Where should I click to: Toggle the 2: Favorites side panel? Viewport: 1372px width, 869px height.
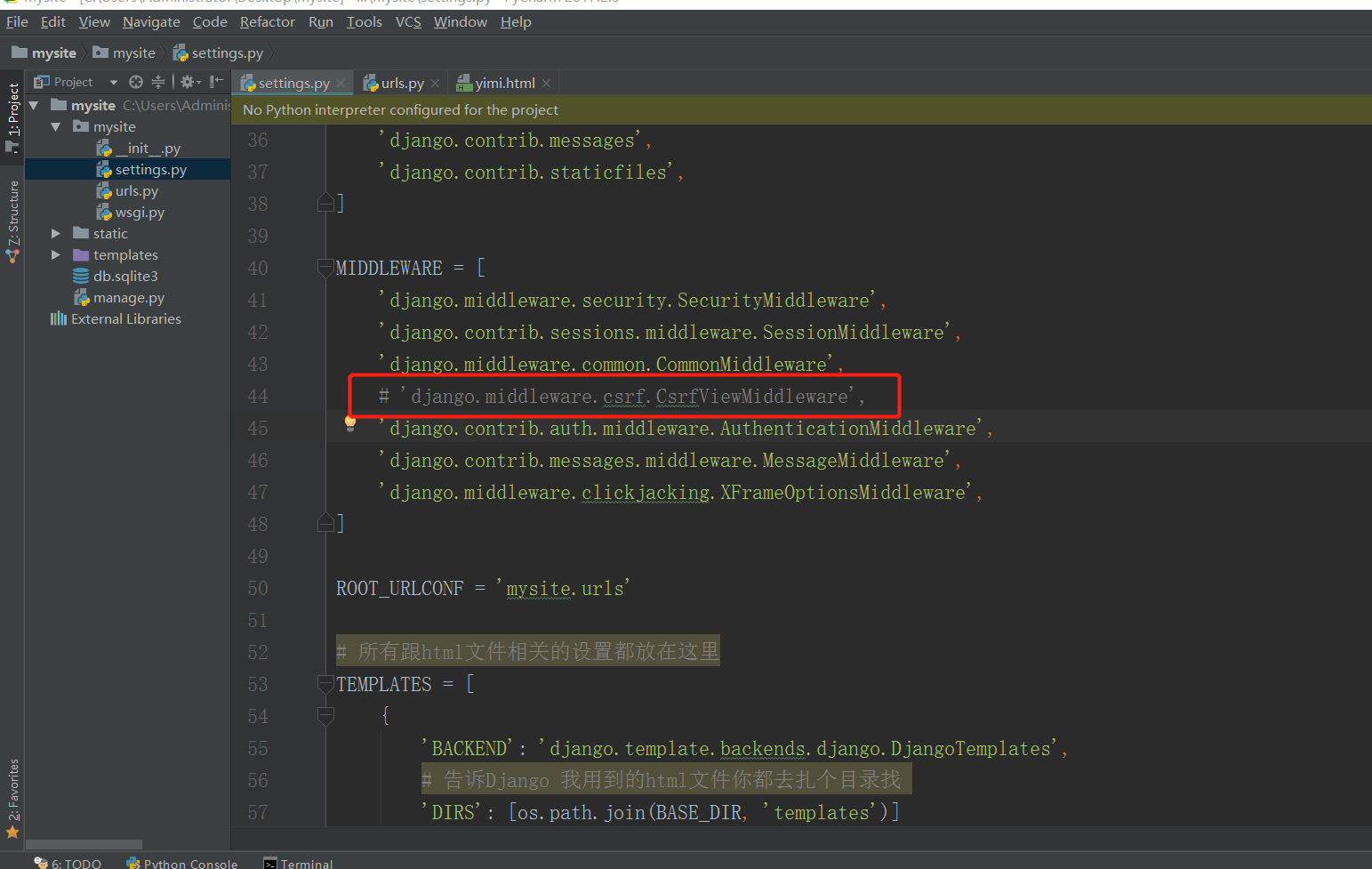point(12,796)
